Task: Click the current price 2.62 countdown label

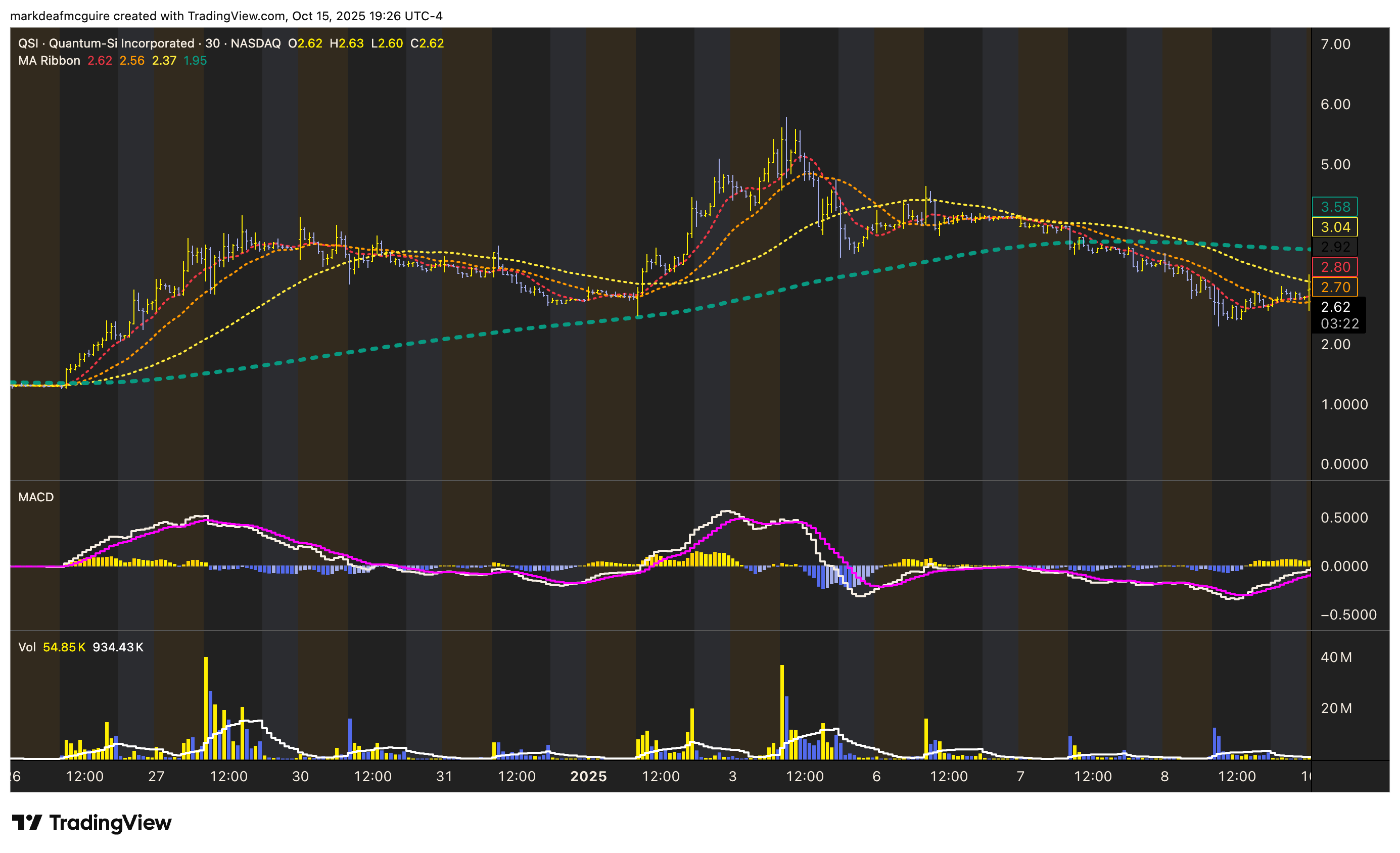Action: (1338, 315)
